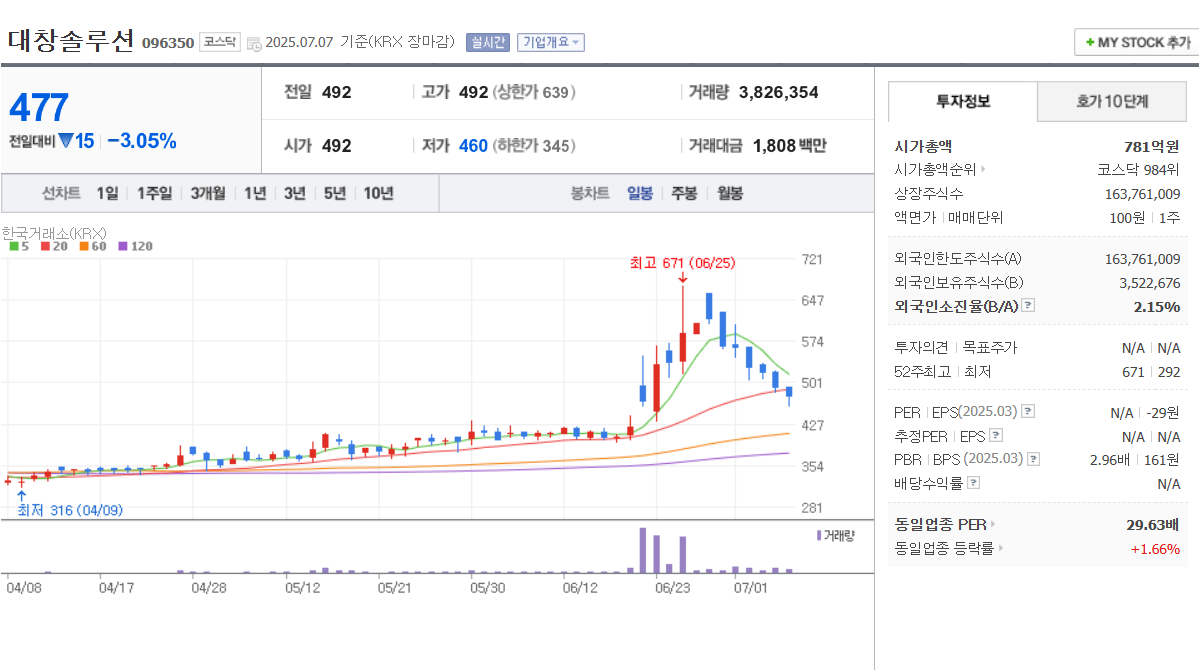Click the change rate −3.05%

click(x=141, y=141)
